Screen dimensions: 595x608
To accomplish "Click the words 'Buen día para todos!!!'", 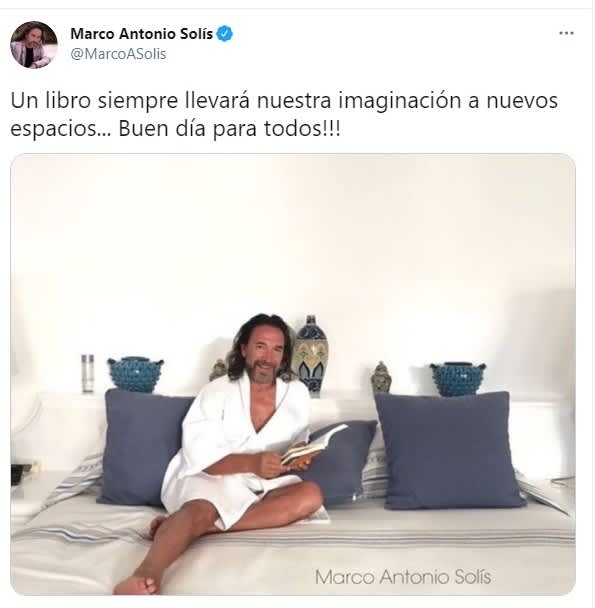I will [x=229, y=129].
